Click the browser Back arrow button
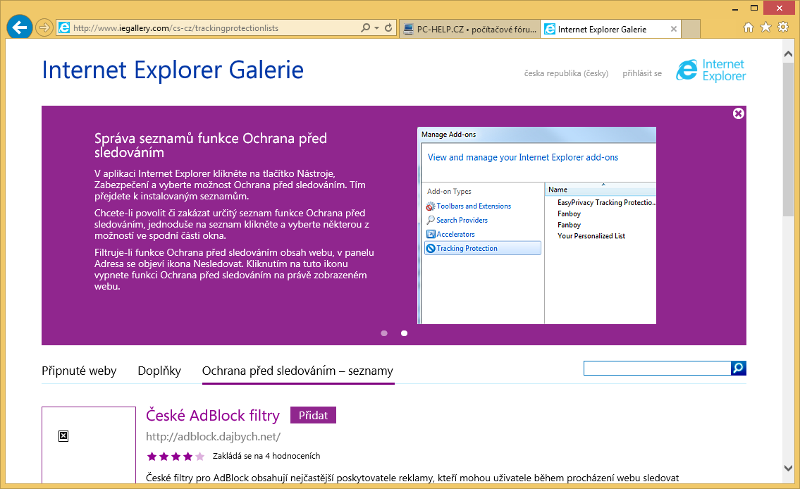 point(19,28)
